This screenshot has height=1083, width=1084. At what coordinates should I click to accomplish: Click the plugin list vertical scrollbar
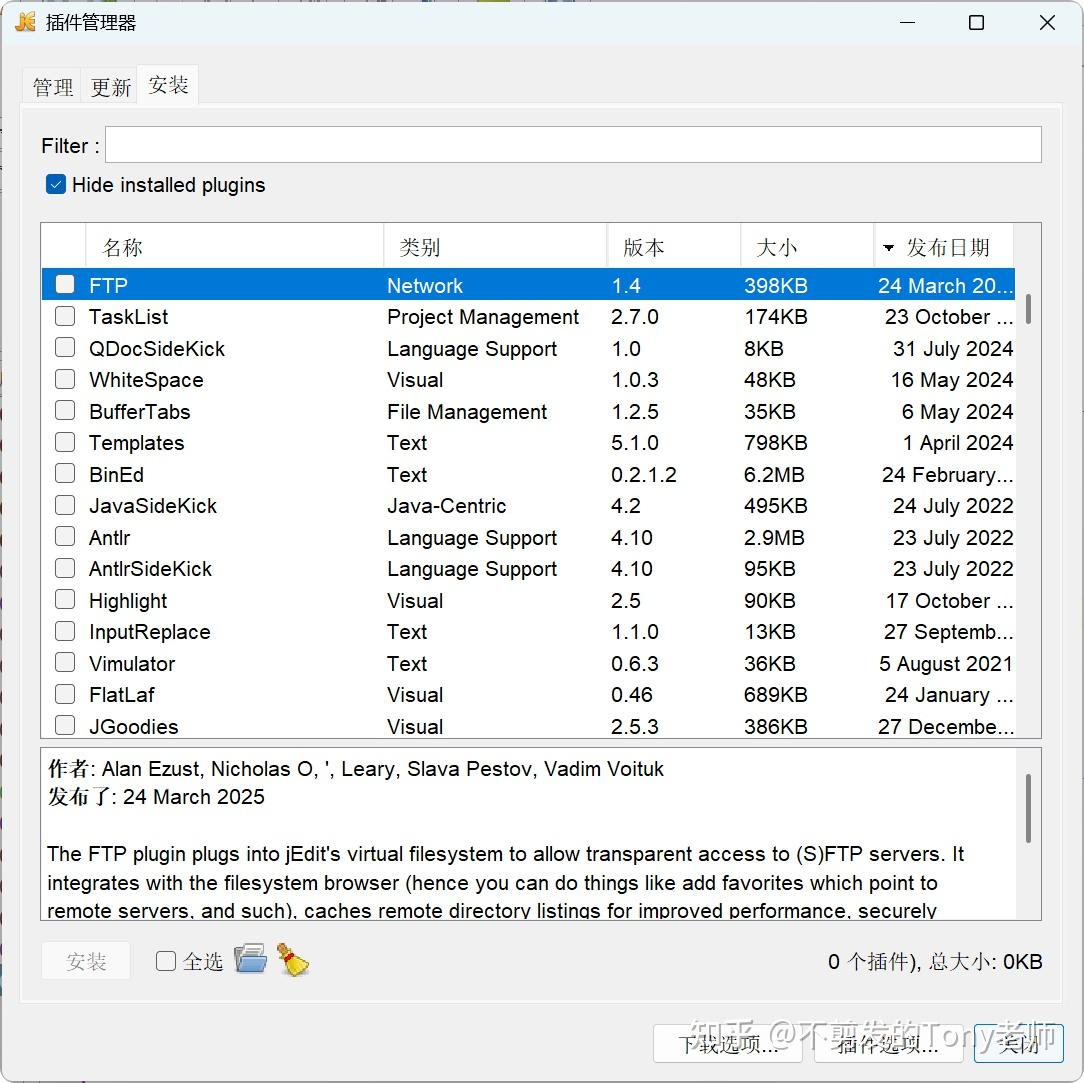pyautogui.click(x=1028, y=309)
